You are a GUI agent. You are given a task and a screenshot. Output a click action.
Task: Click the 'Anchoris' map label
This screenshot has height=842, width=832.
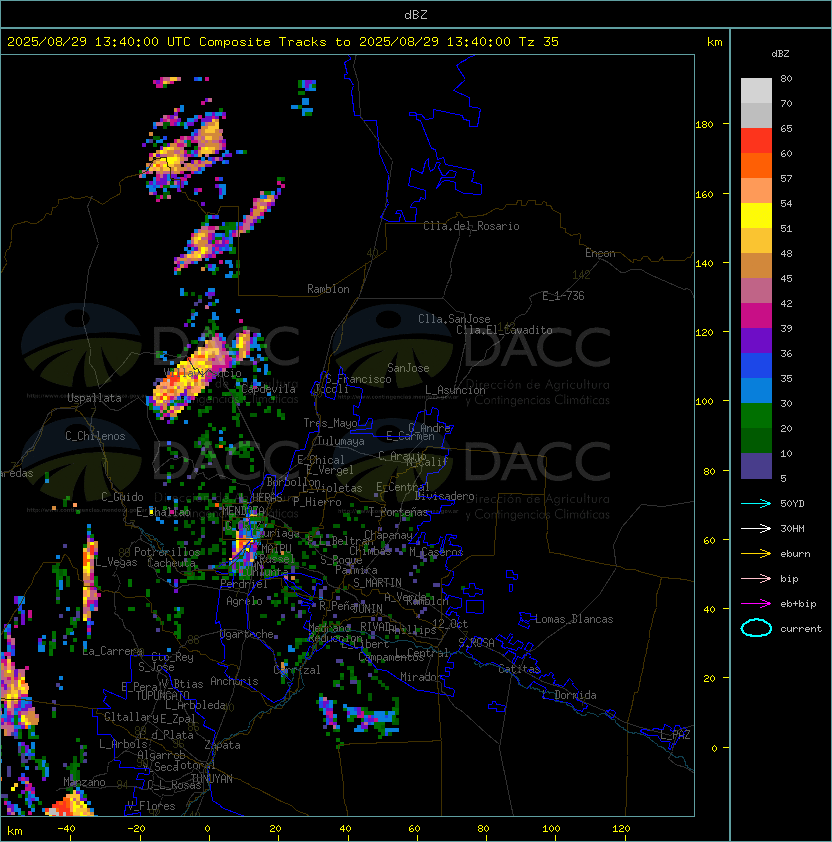tap(234, 681)
